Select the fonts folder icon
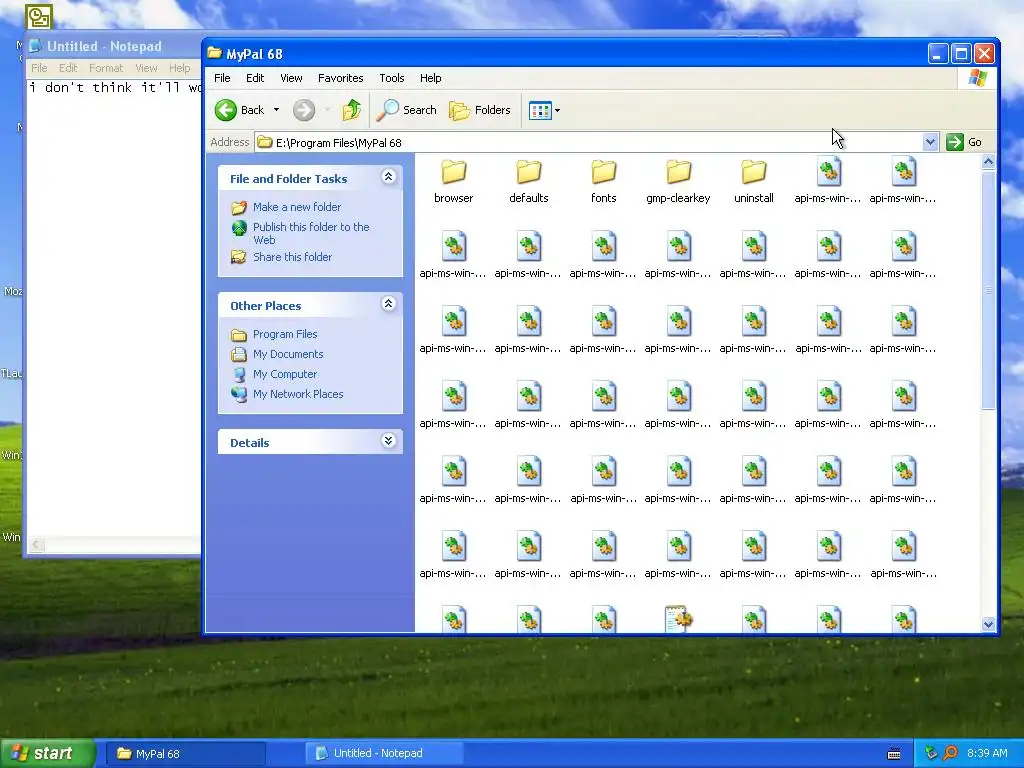Screen dimensions: 1024x768 [x=603, y=172]
